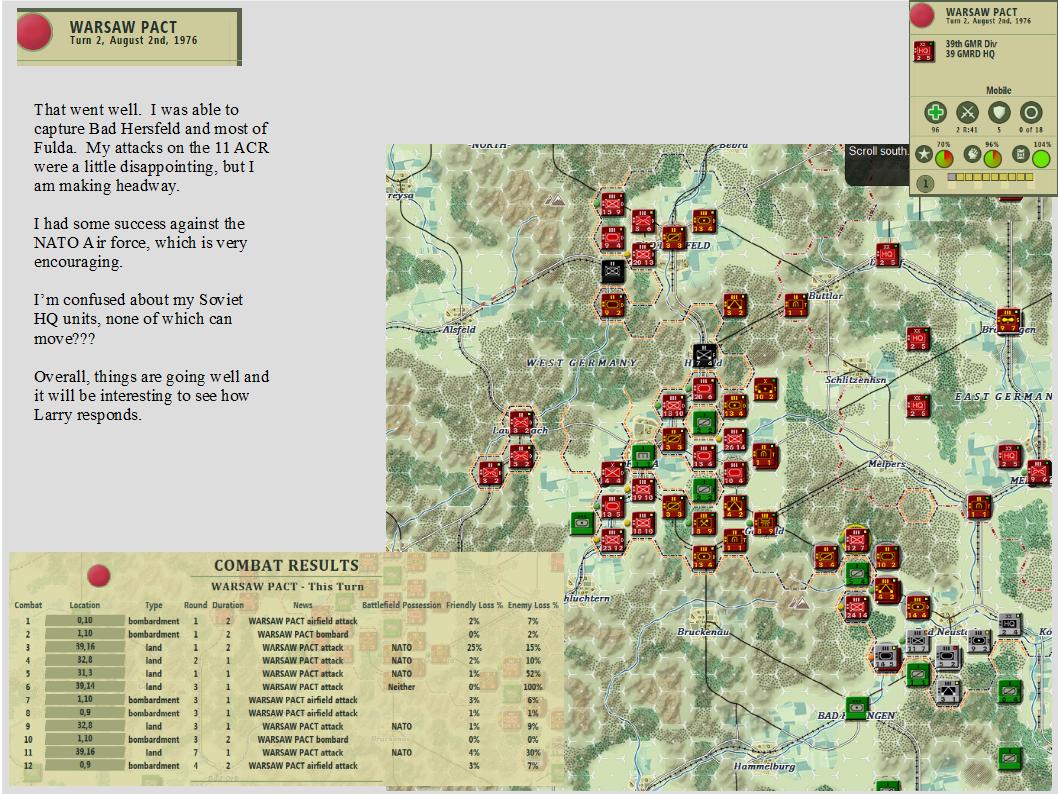Select the 15-9 mechanized regiment on the map
The image size is (1058, 794).
coord(612,204)
